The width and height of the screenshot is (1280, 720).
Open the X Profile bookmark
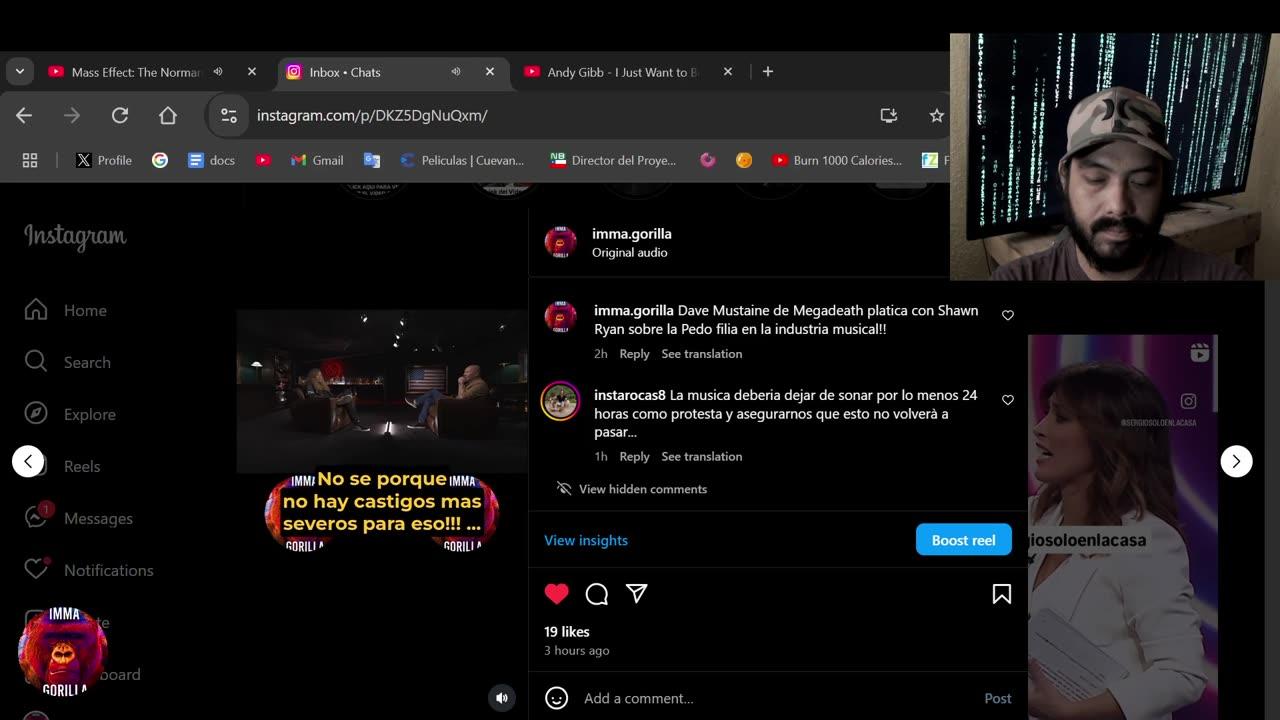point(104,160)
